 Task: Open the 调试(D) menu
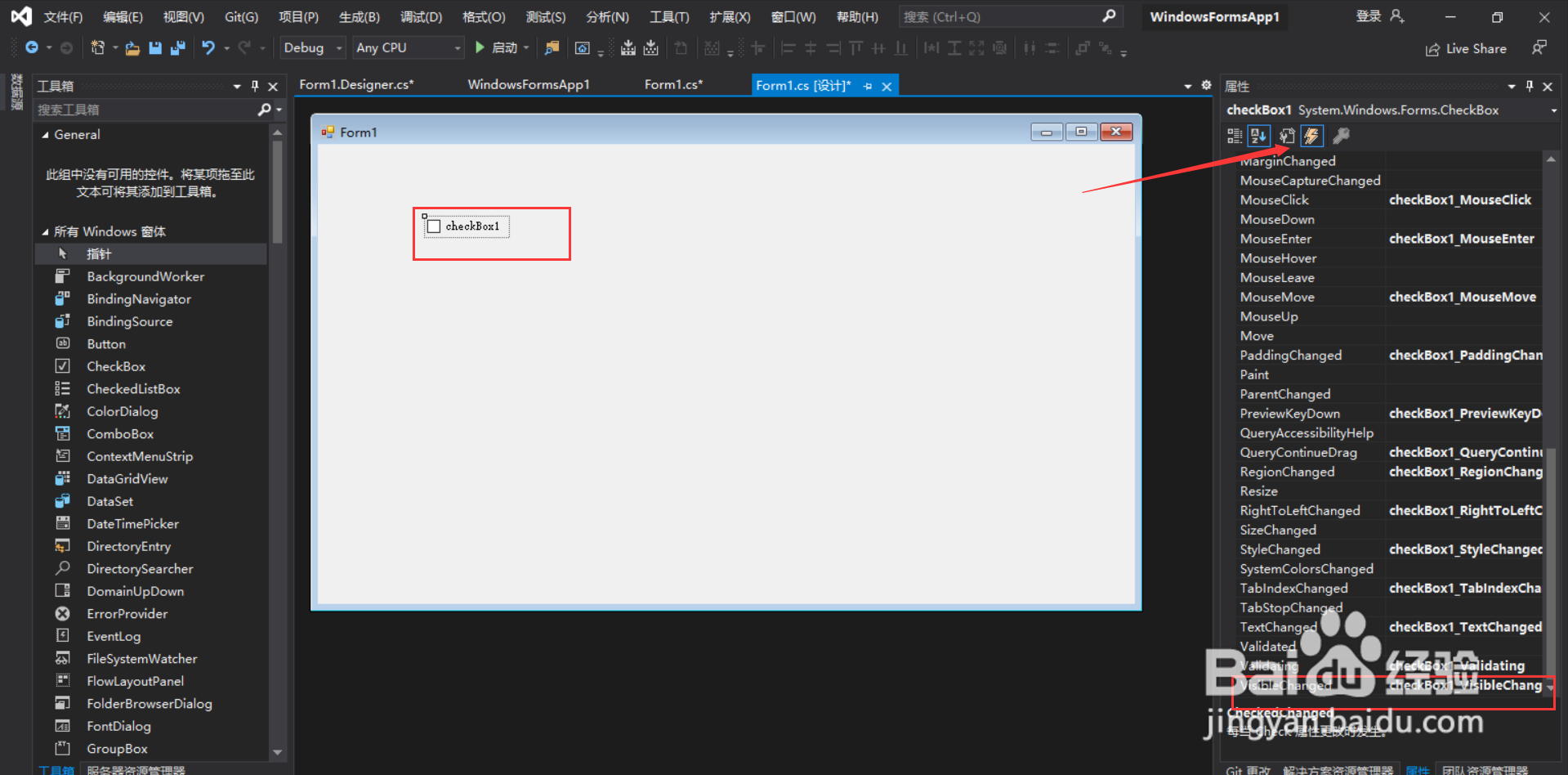pos(422,17)
